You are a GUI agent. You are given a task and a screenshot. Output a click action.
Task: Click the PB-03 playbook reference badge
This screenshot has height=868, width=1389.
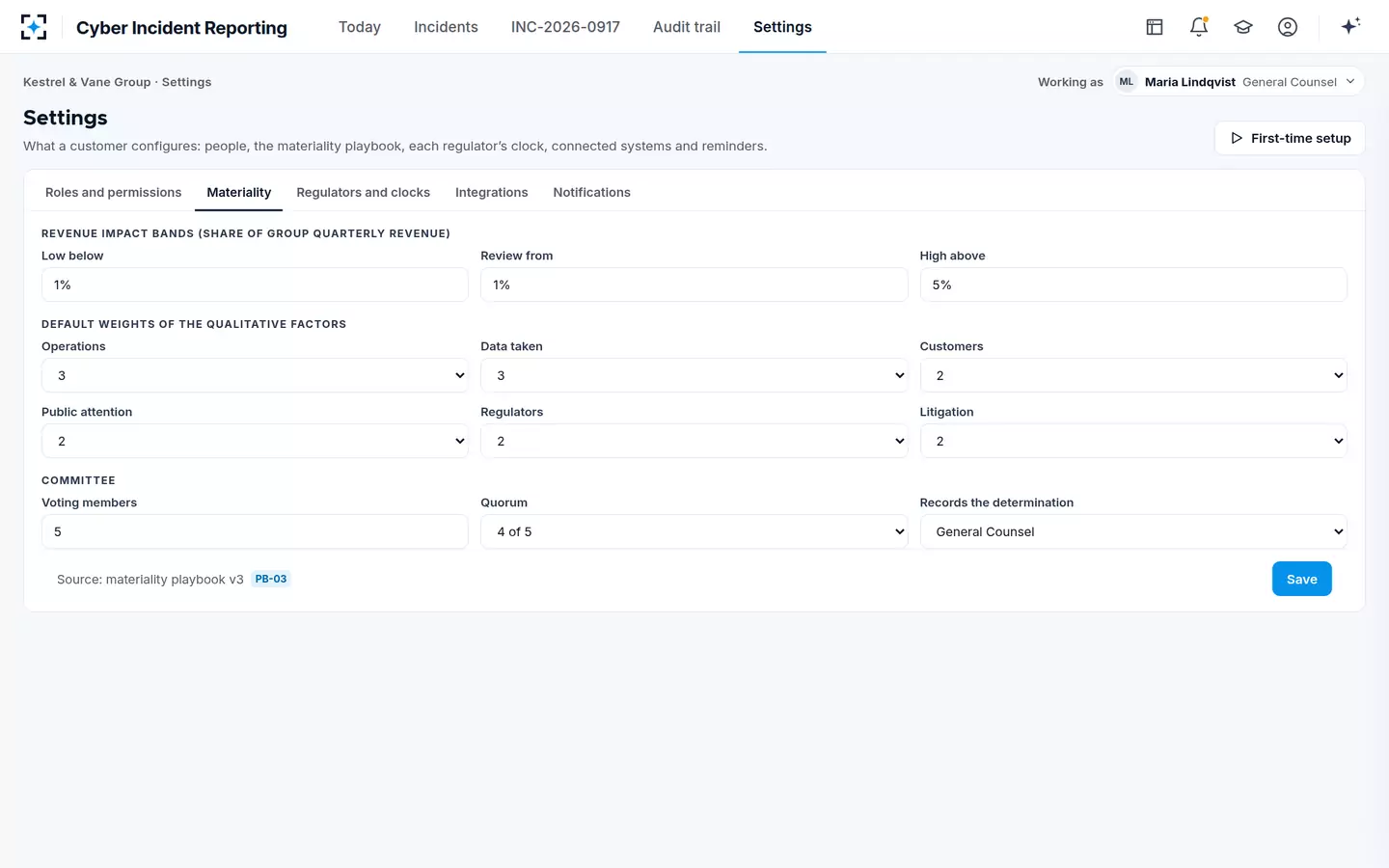click(x=271, y=579)
